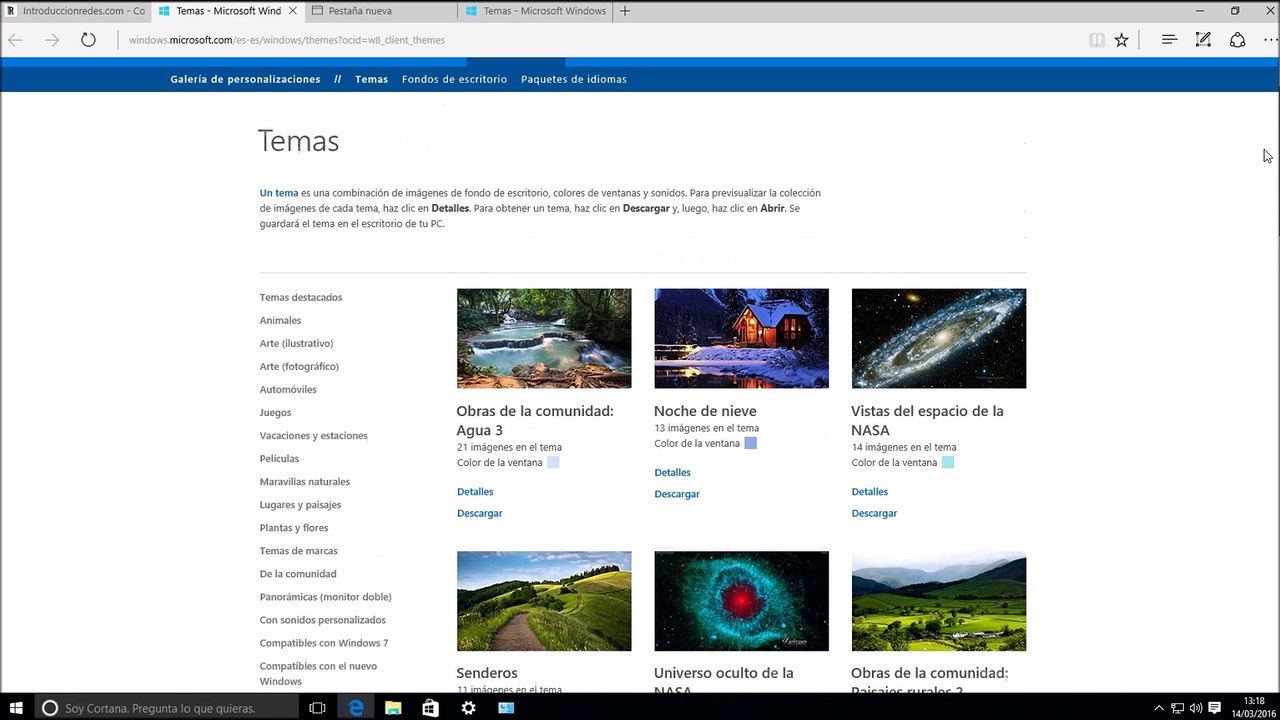Open the Universo oculto nebula thumbnail
Viewport: 1280px width, 720px height.
[741, 601]
